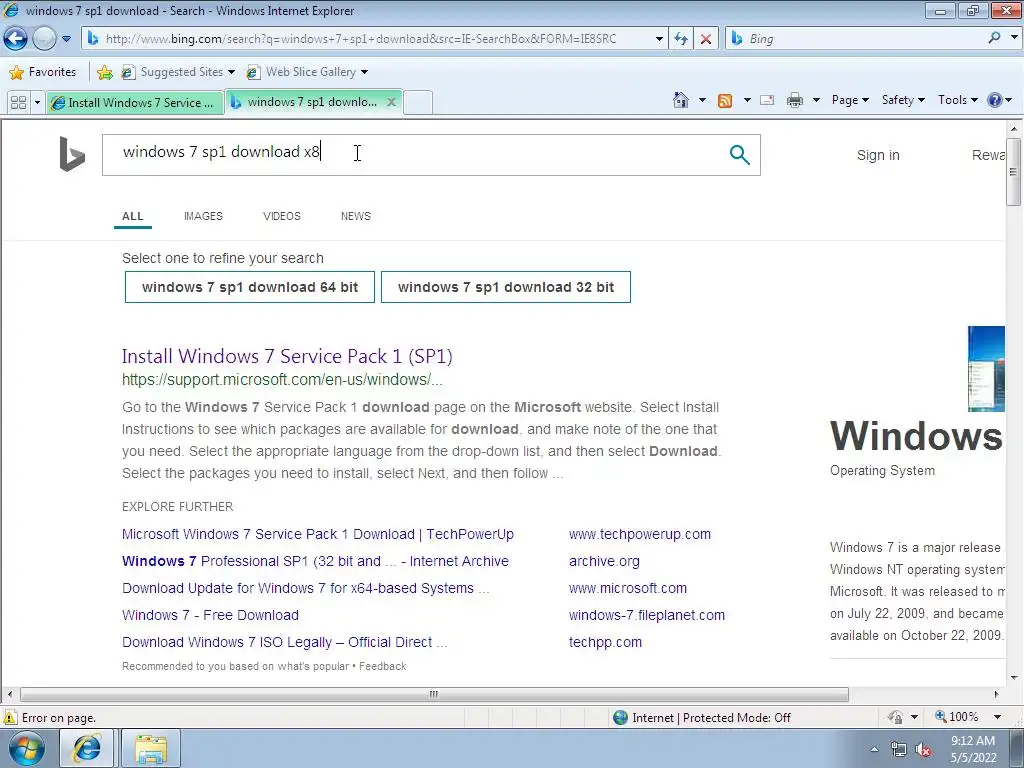Viewport: 1024px width, 768px height.
Task: Open the search provider dropdown arrow
Action: [1014, 38]
